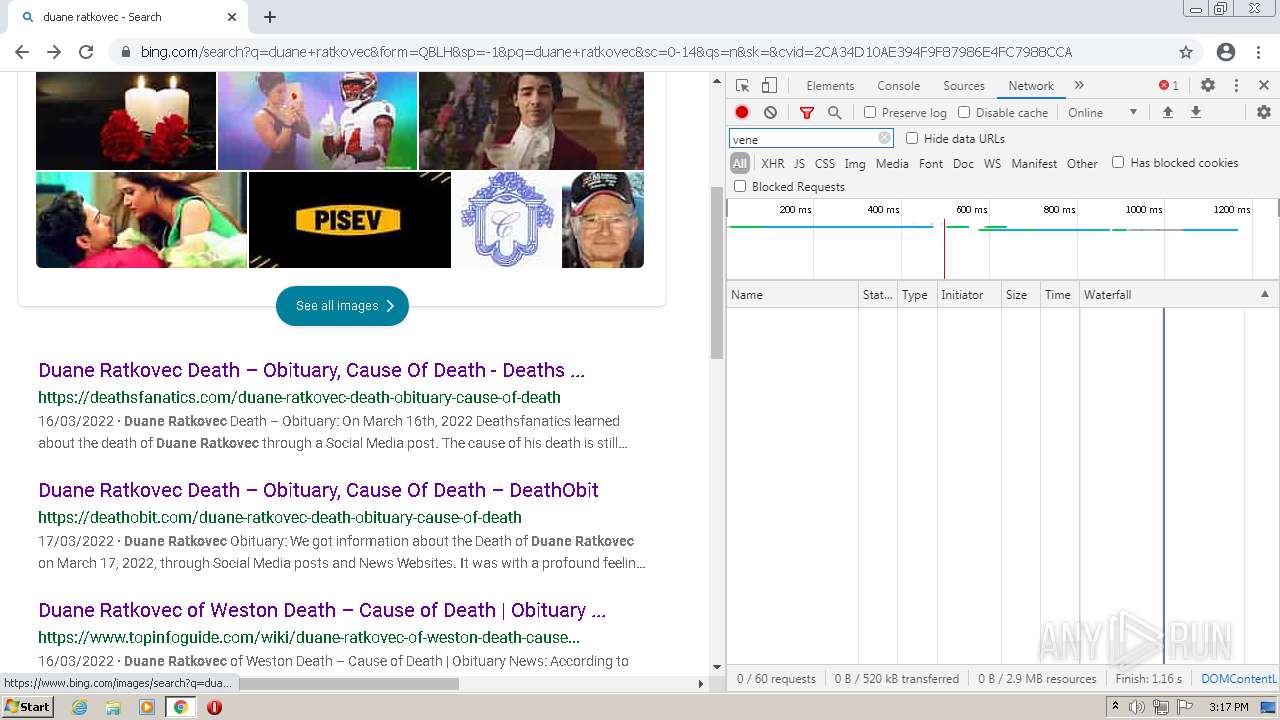Click the PISEV image thumbnail

click(x=350, y=220)
